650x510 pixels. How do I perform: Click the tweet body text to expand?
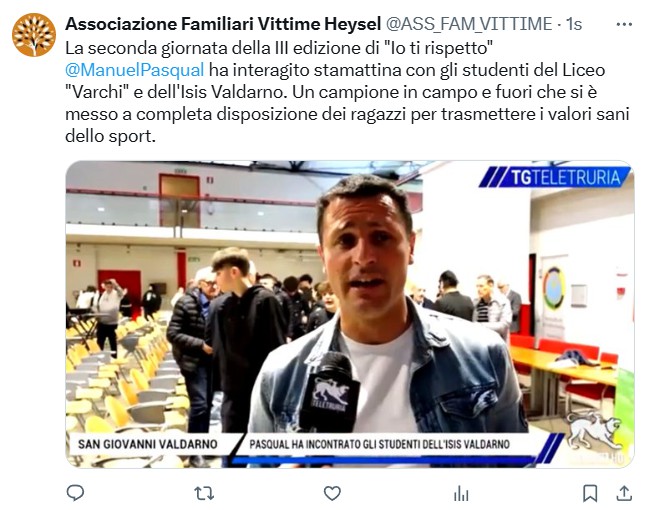(x=347, y=92)
